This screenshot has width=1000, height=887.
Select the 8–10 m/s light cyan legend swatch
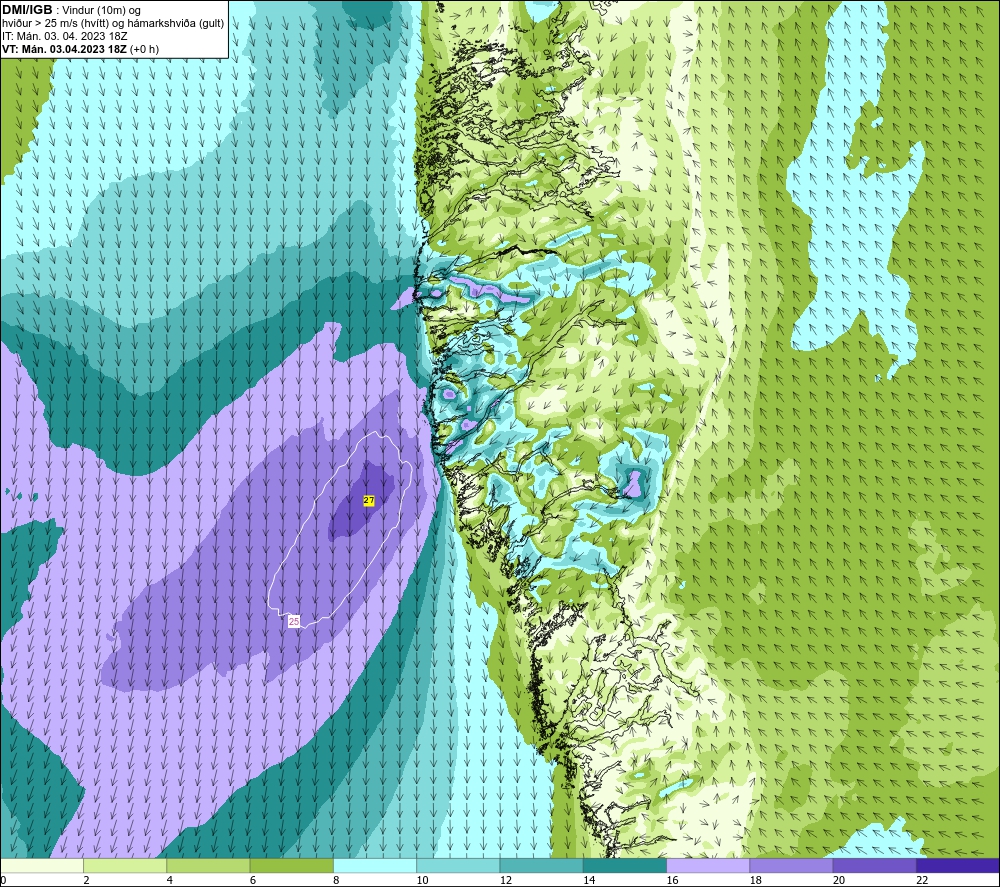[x=375, y=865]
